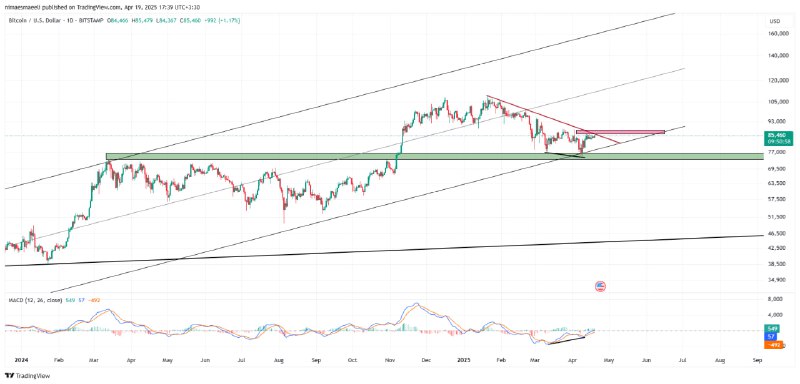Click the blue 57 value in MACD legend
Viewport: 800px width, 384px height.
81,300
